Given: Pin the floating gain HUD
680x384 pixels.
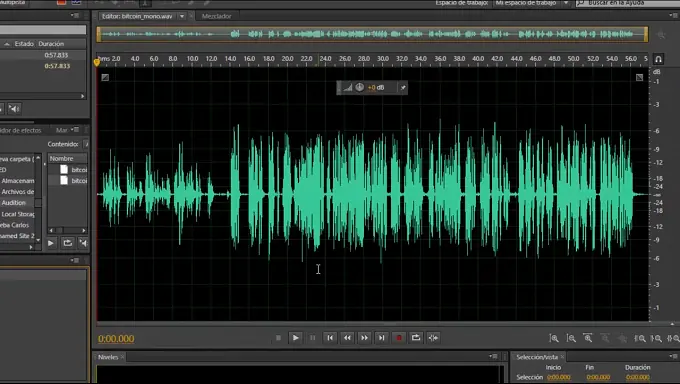Looking at the screenshot, I should (x=403, y=88).
